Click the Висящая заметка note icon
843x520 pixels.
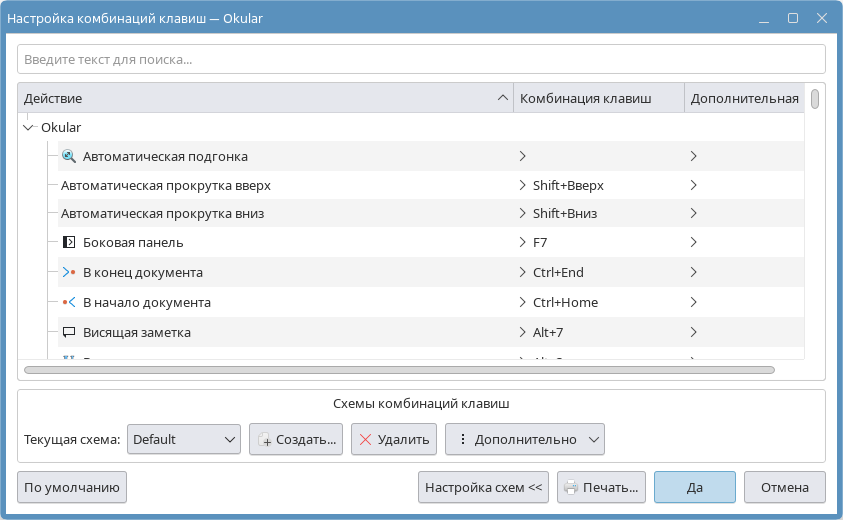coord(69,332)
